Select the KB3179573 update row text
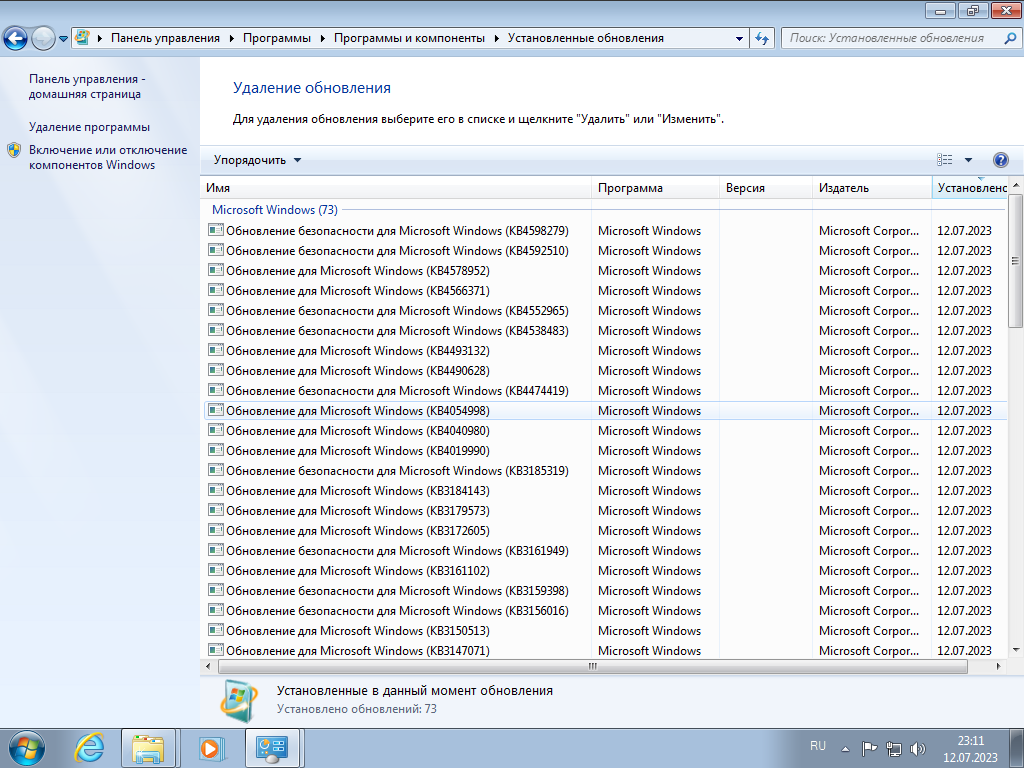Image resolution: width=1024 pixels, height=768 pixels. tap(358, 511)
